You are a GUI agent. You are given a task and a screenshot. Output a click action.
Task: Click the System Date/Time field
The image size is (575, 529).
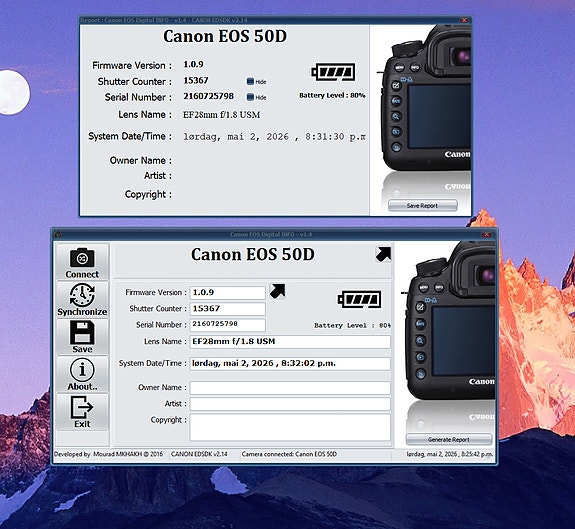290,364
